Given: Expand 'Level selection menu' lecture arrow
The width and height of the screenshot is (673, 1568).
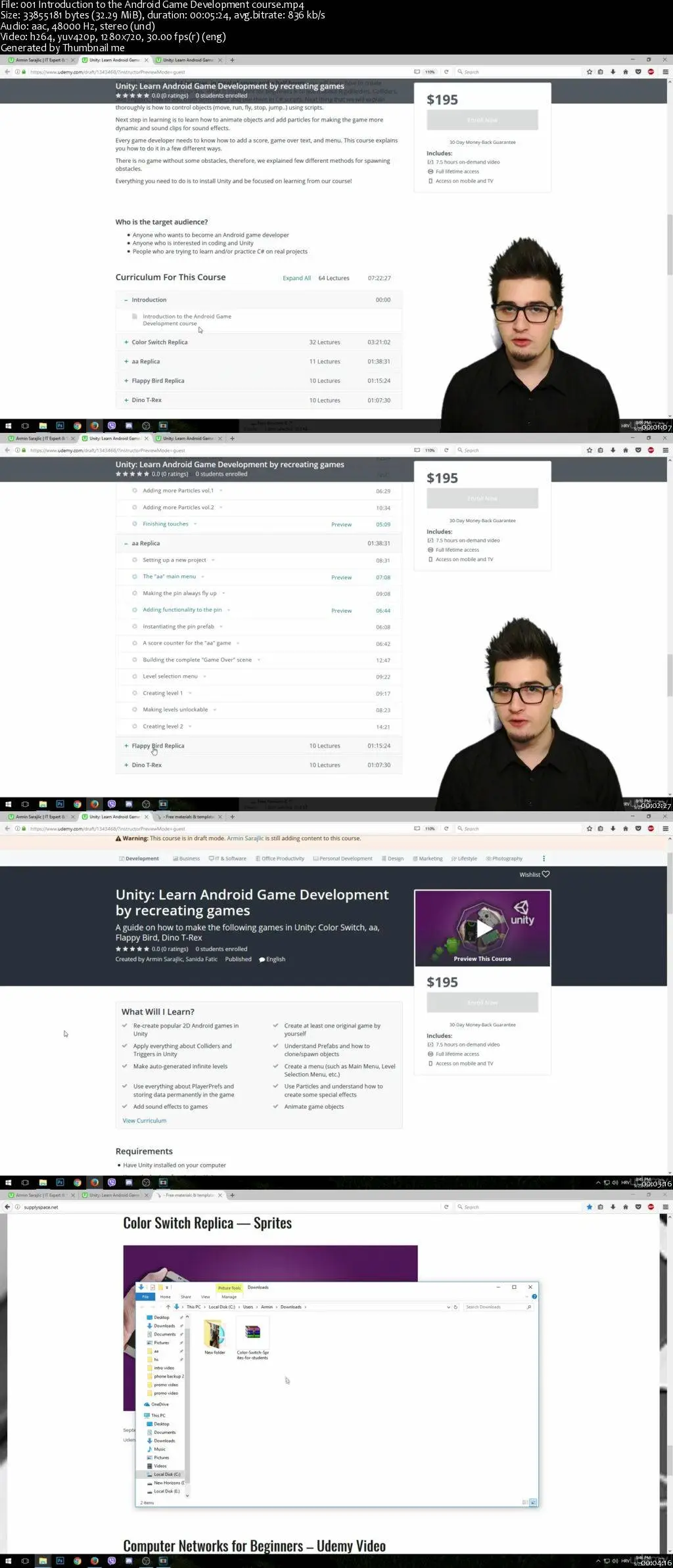Looking at the screenshot, I should click(x=204, y=677).
